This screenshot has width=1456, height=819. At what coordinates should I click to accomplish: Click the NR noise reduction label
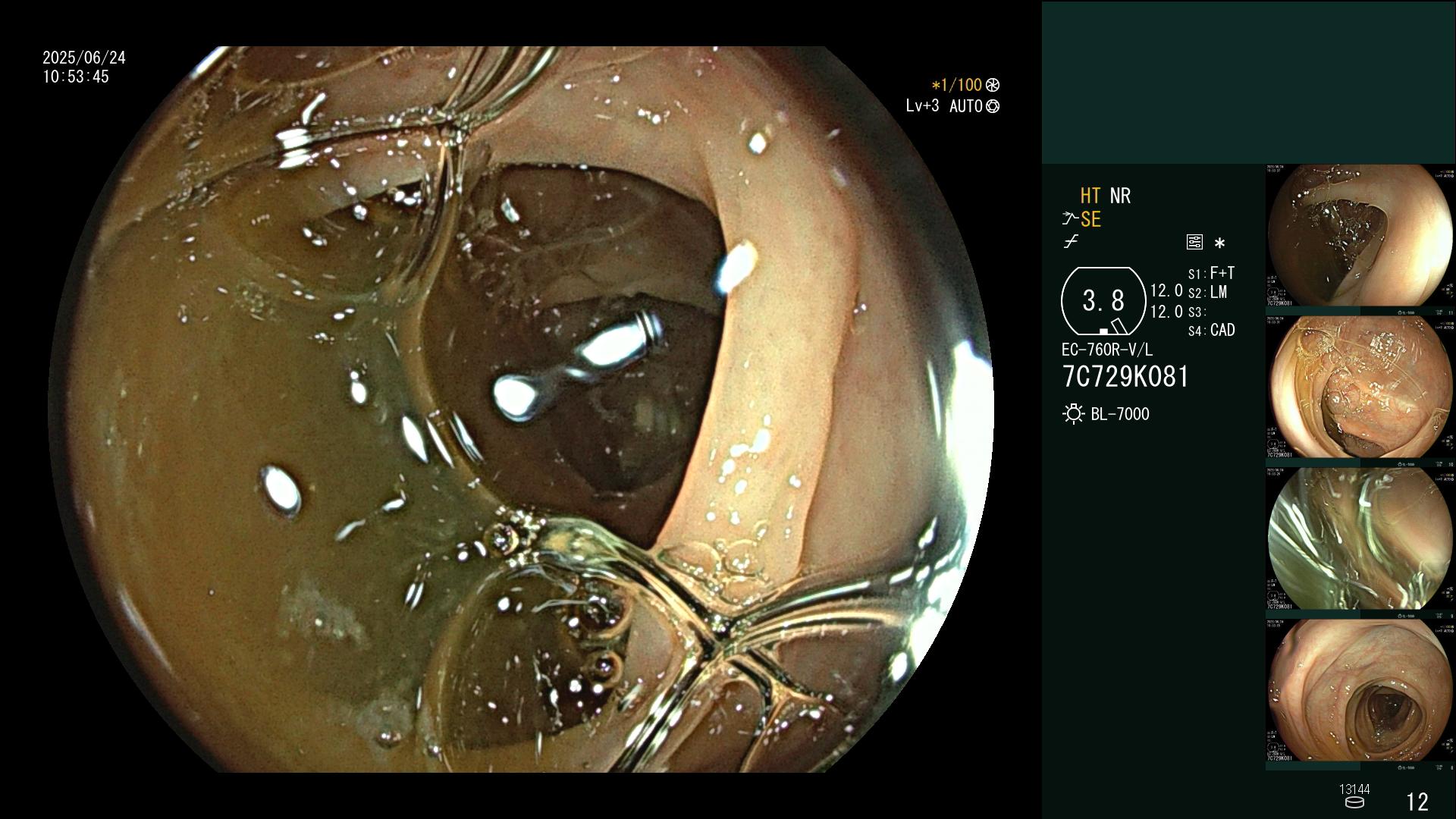pyautogui.click(x=1120, y=196)
